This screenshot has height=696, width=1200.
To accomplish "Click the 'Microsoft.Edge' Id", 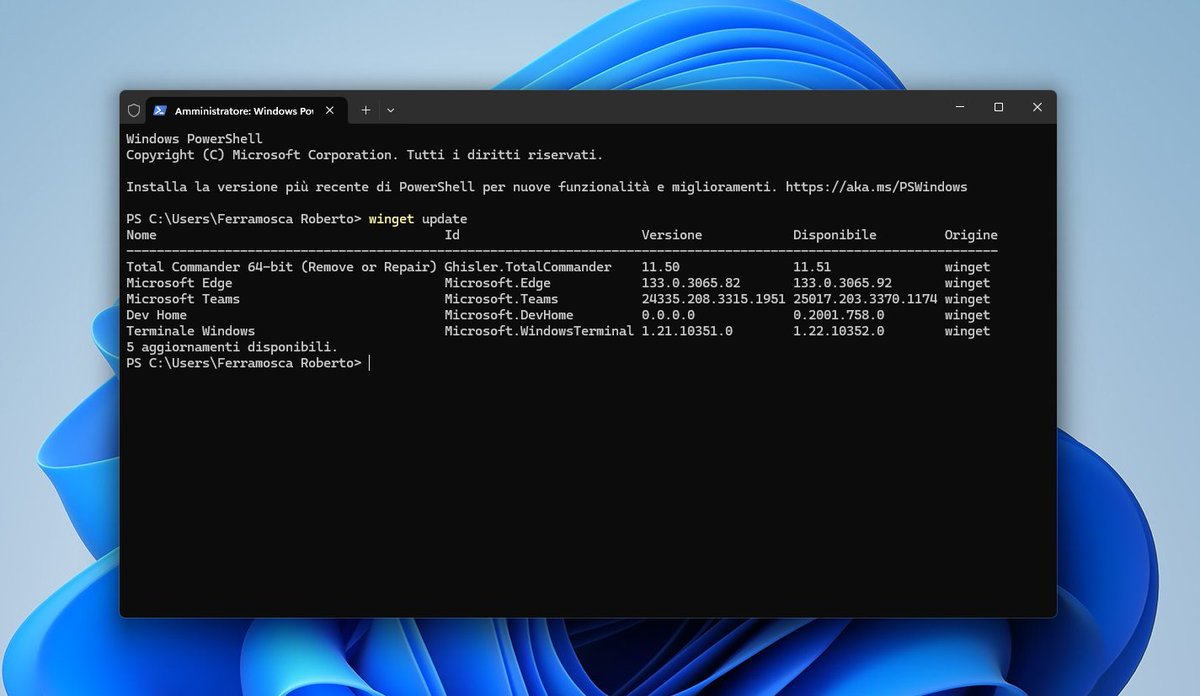I will point(498,283).
